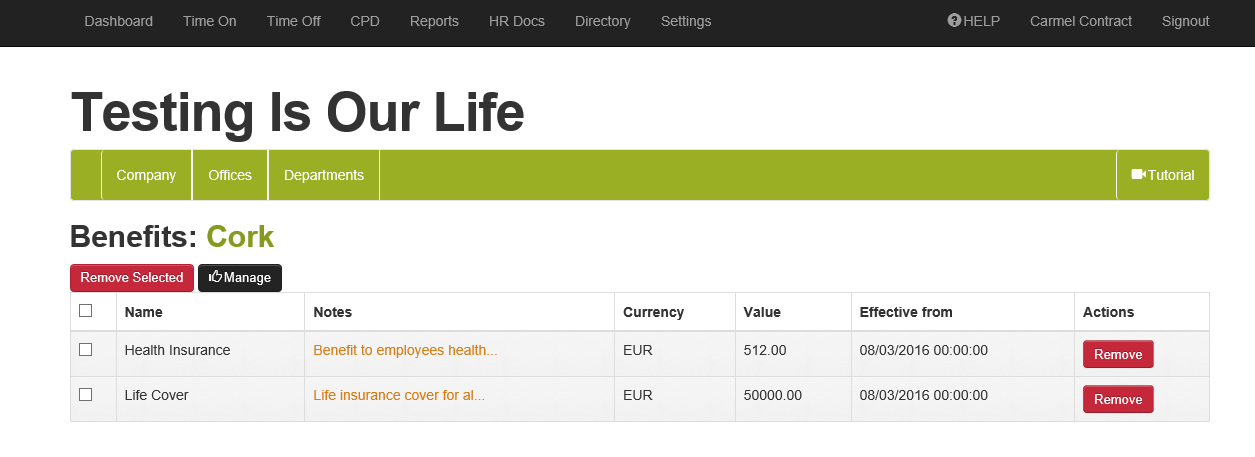The width and height of the screenshot is (1255, 457).
Task: Switch to the Departments tab
Action: [324, 175]
